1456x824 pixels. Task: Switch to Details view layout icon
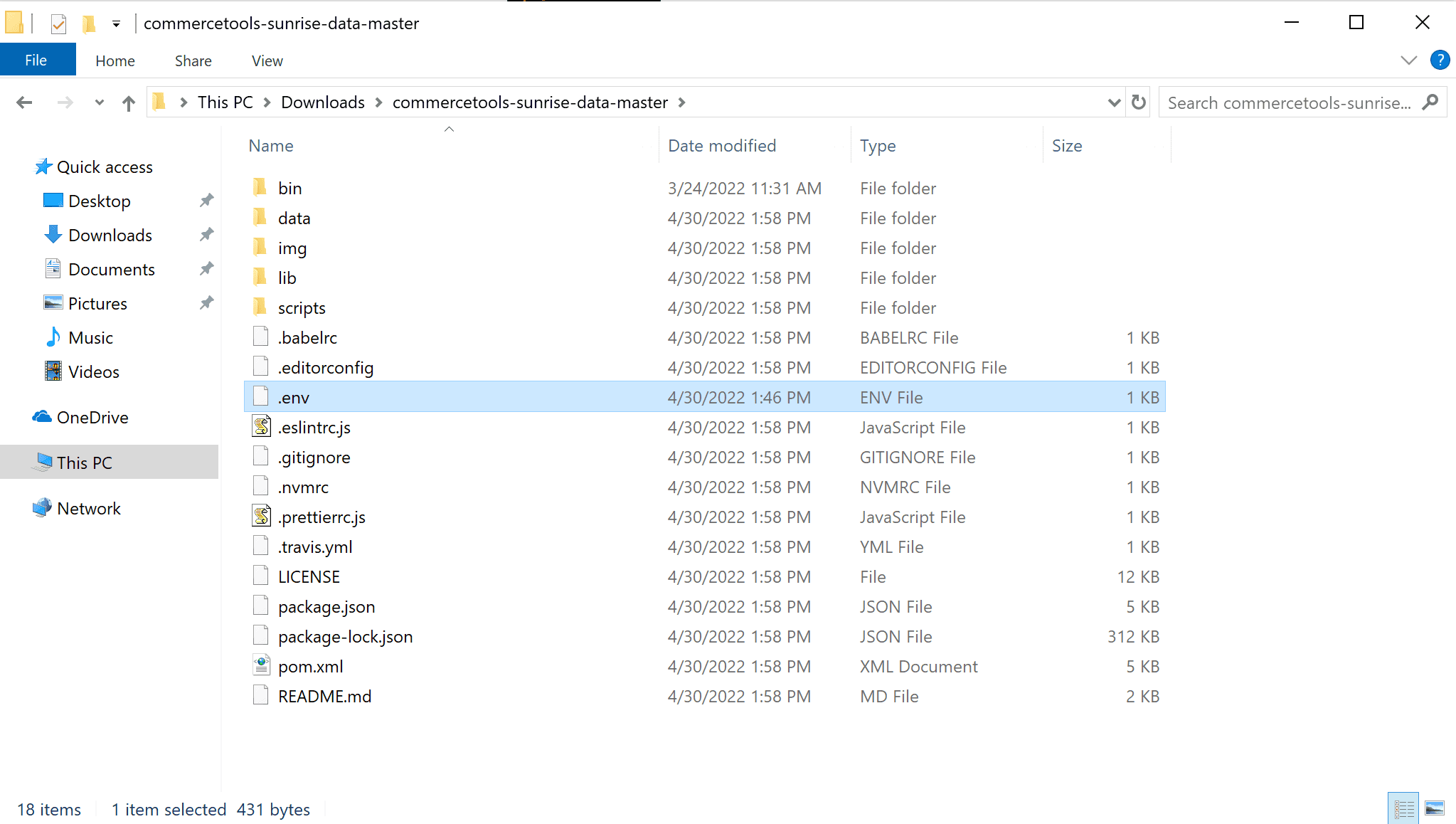(1403, 809)
